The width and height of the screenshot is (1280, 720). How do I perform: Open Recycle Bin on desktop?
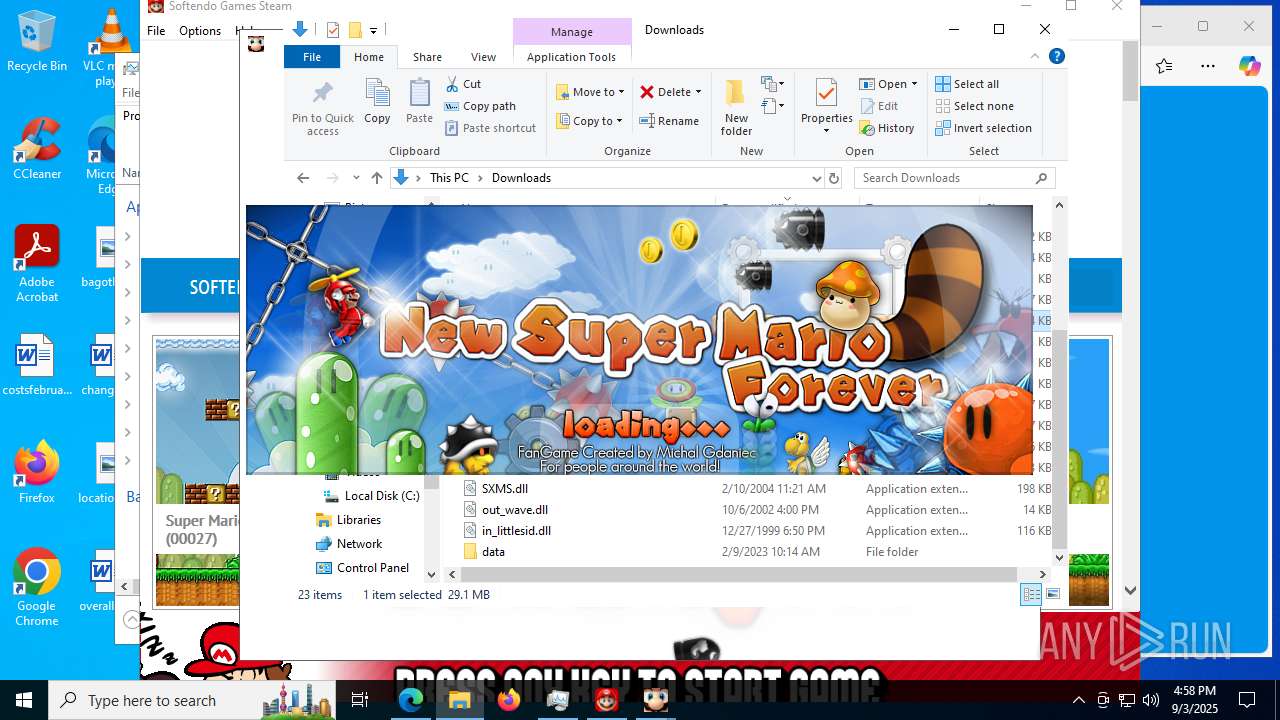coord(37,42)
